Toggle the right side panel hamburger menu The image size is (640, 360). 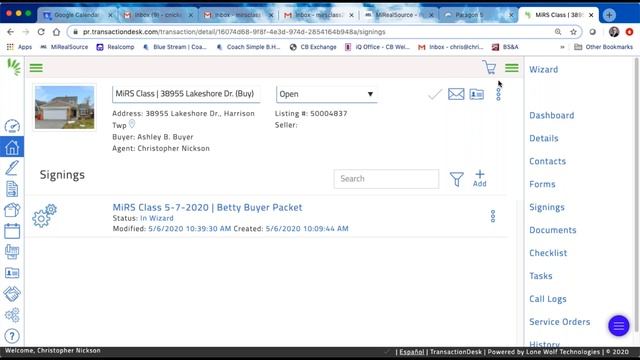(x=511, y=68)
